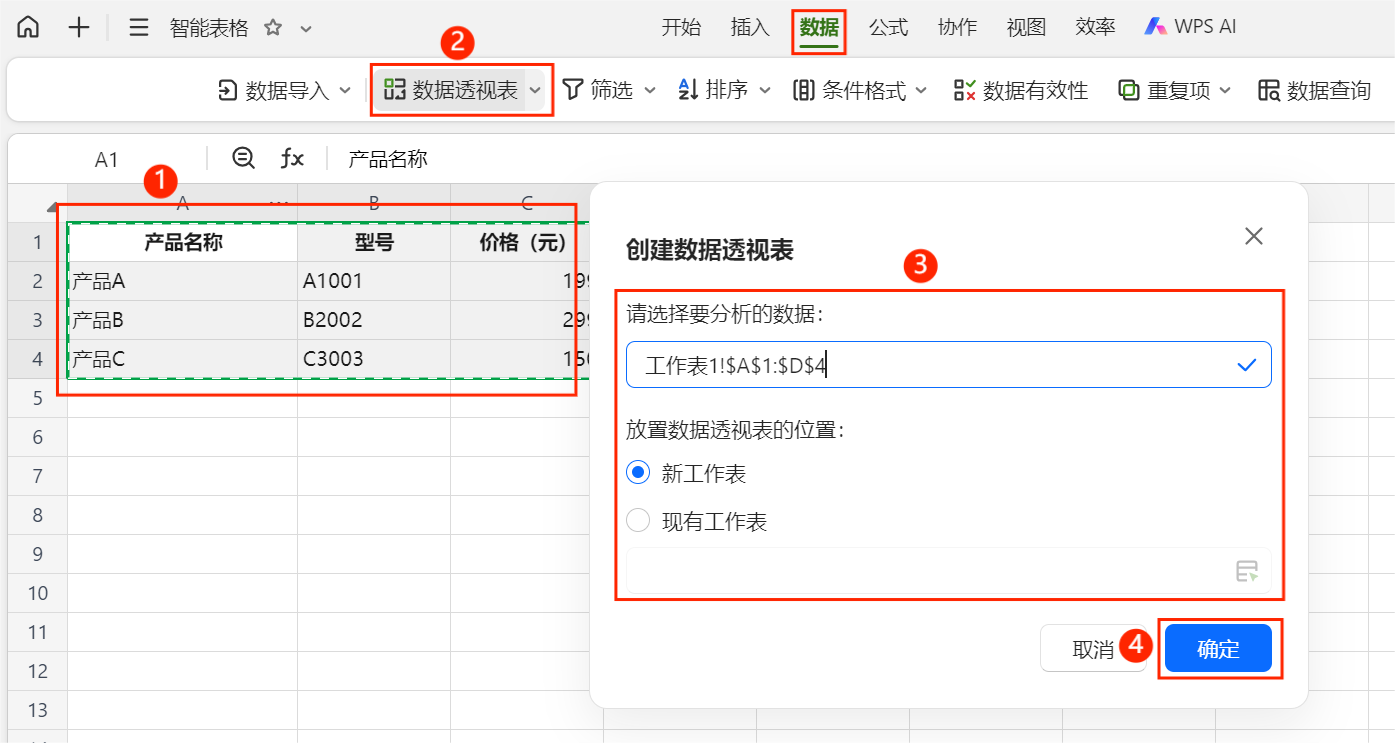This screenshot has height=743, width=1395.
Task: Expand the 数据透视表 dropdown arrow
Action: point(536,91)
